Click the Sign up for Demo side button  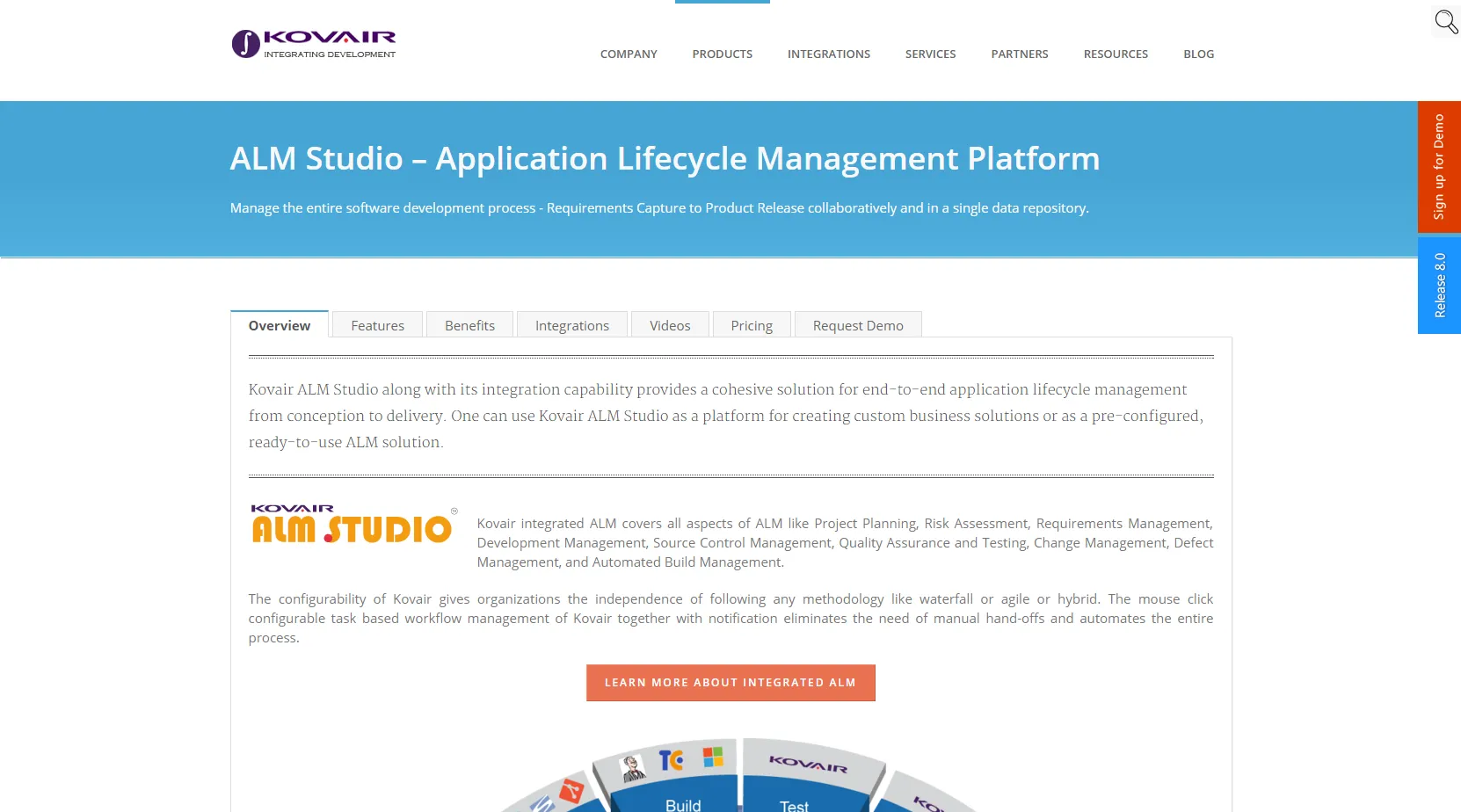point(1439,167)
